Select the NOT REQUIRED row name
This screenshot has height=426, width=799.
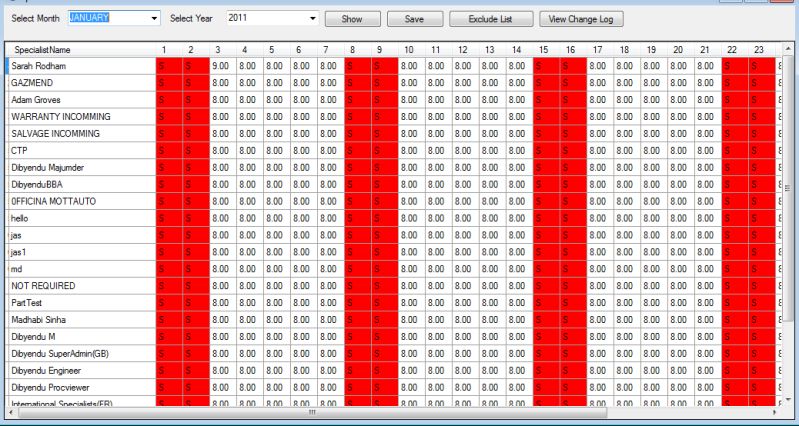(x=43, y=286)
